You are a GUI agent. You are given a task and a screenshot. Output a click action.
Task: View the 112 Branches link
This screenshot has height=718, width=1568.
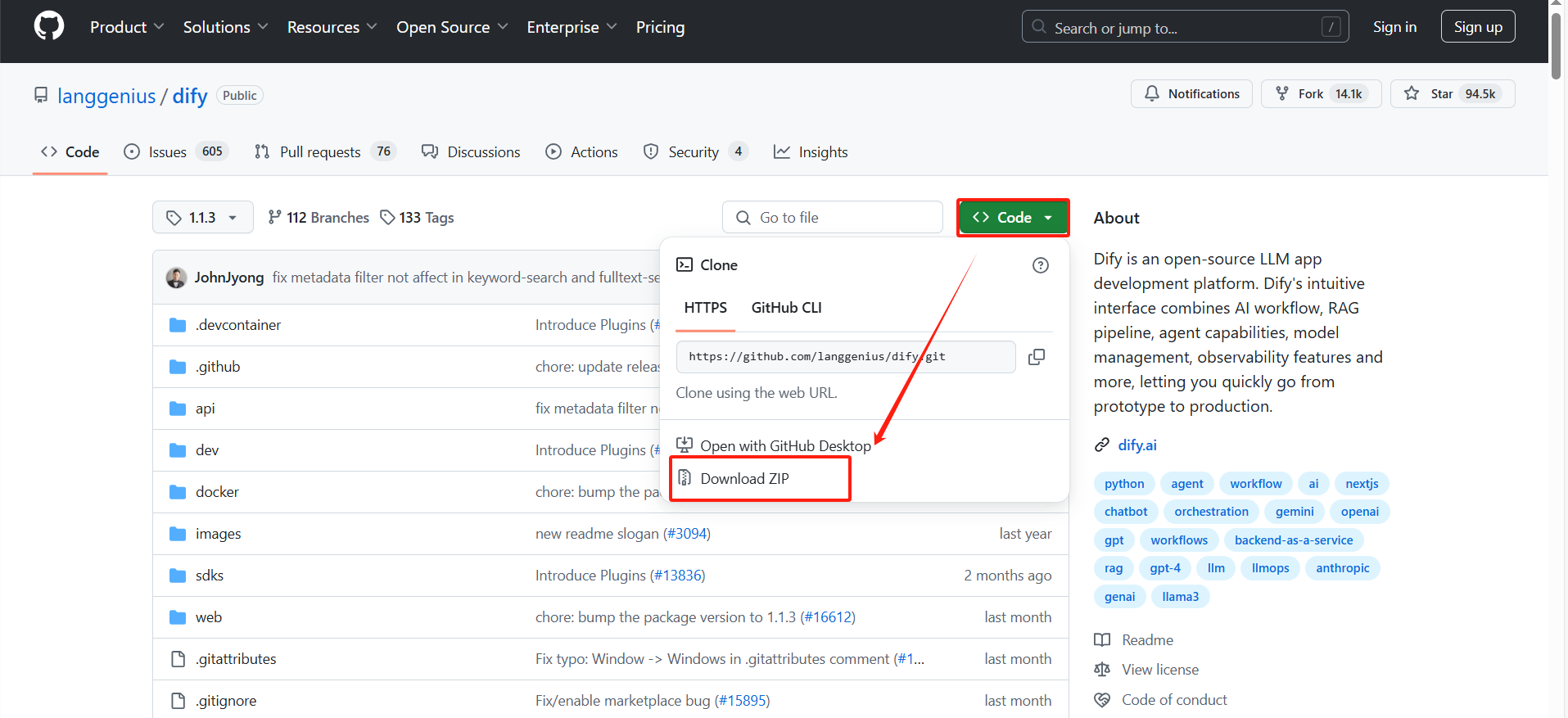pyautogui.click(x=319, y=217)
